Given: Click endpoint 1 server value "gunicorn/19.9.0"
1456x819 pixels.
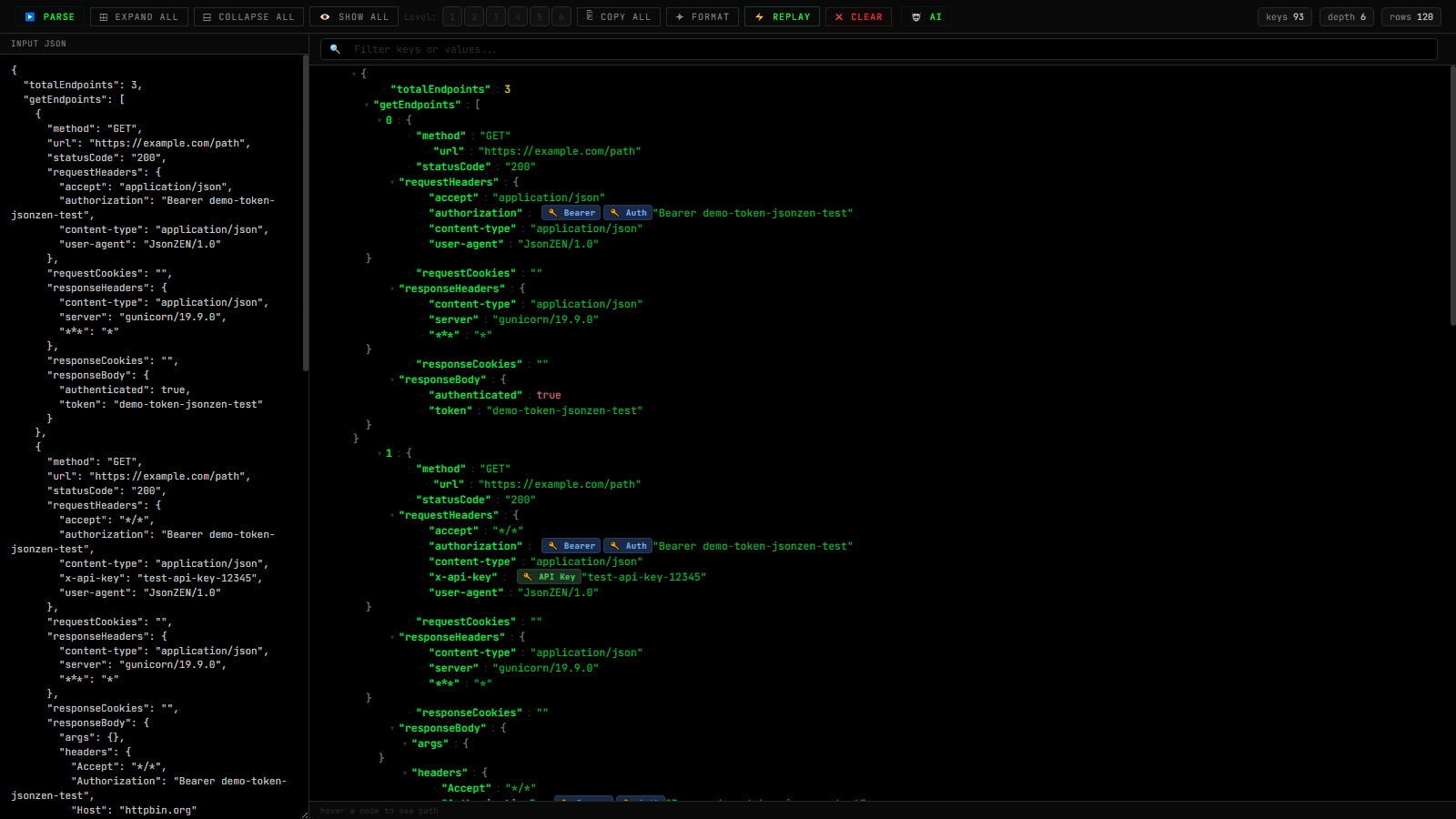Looking at the screenshot, I should [546, 668].
